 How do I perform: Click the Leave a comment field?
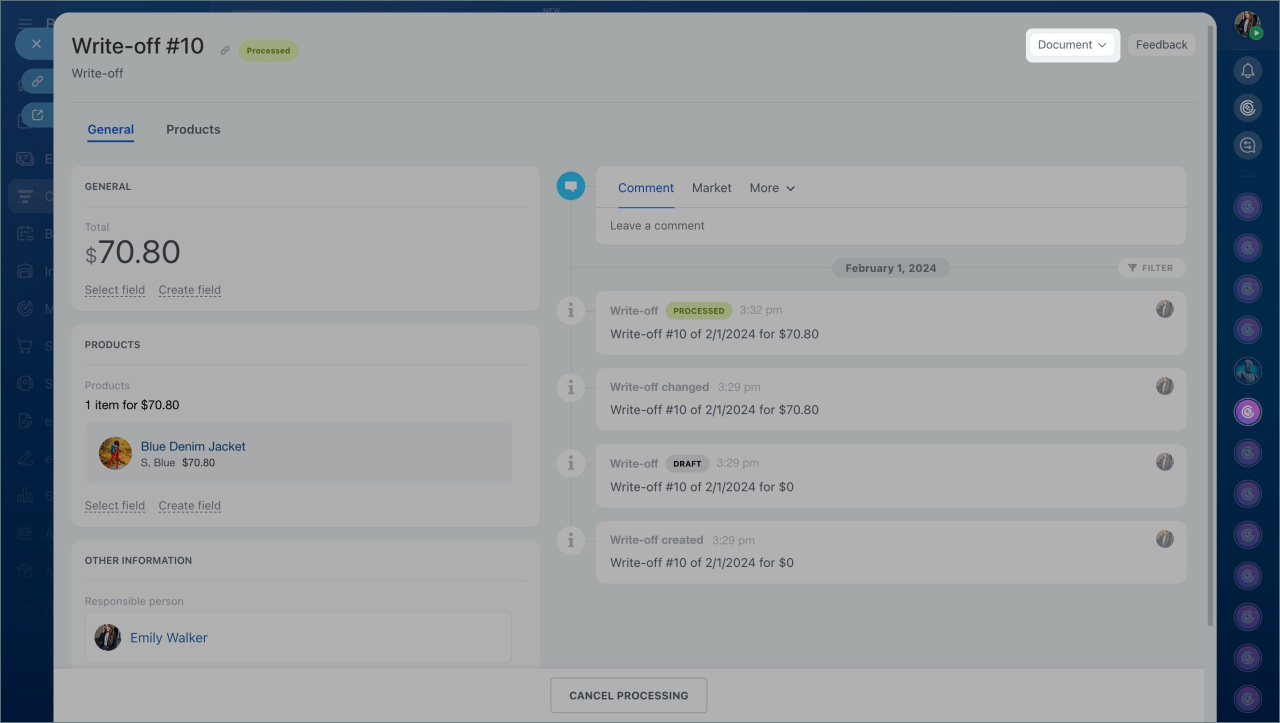click(890, 226)
